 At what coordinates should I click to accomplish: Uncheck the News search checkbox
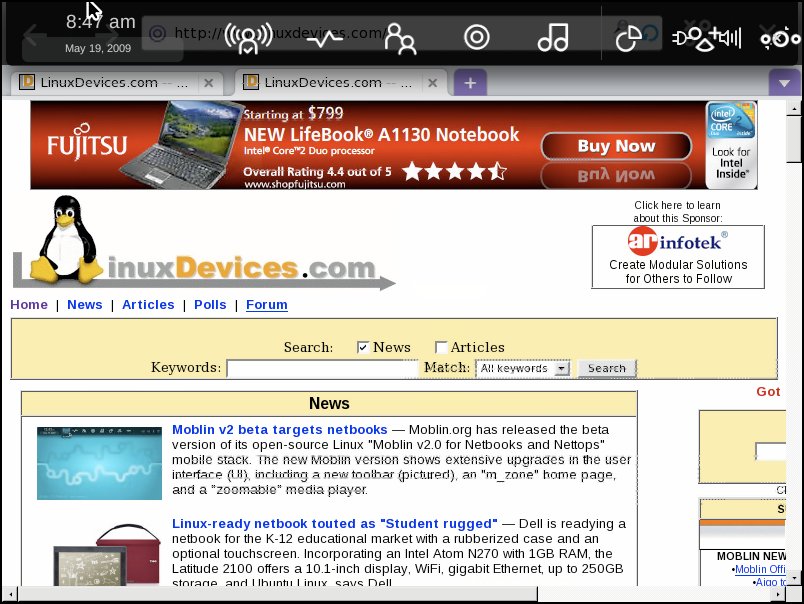pyautogui.click(x=363, y=348)
